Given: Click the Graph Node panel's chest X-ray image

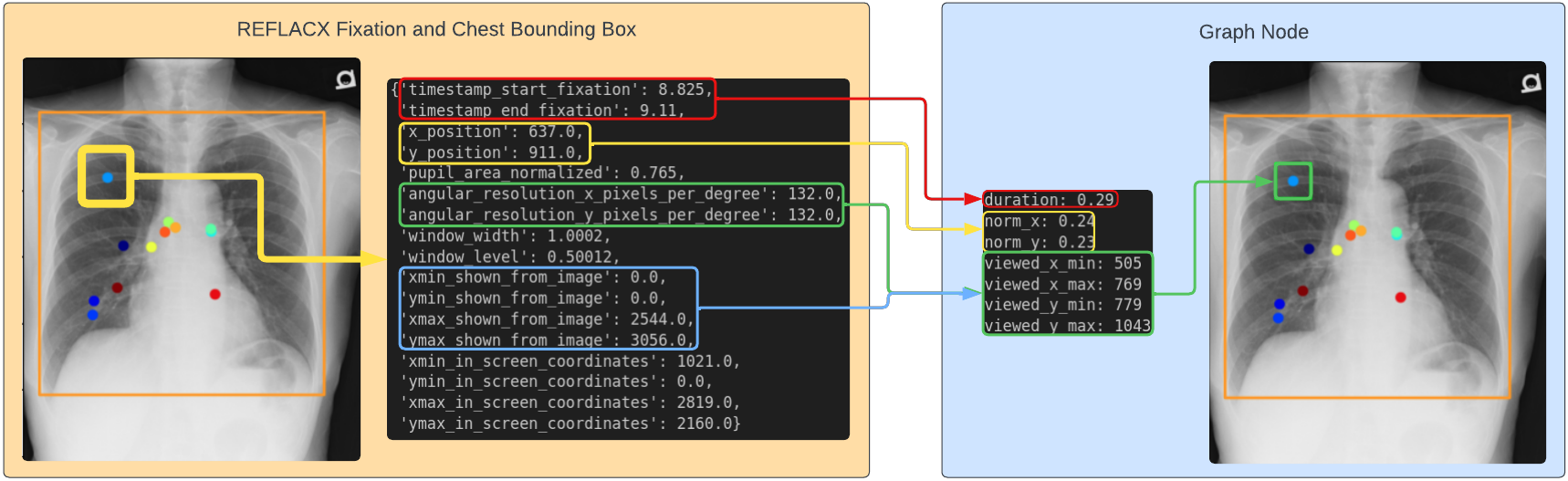Looking at the screenshot, I should click(1377, 263).
